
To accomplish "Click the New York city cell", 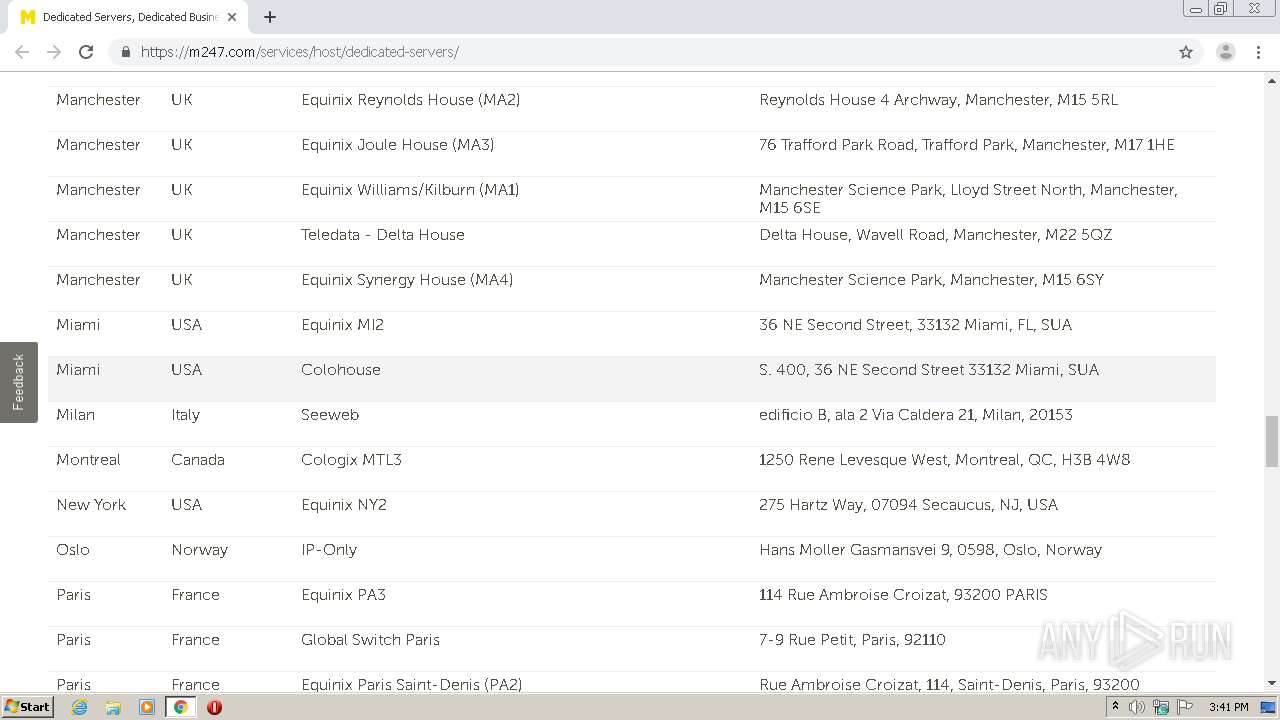I will click(91, 505).
